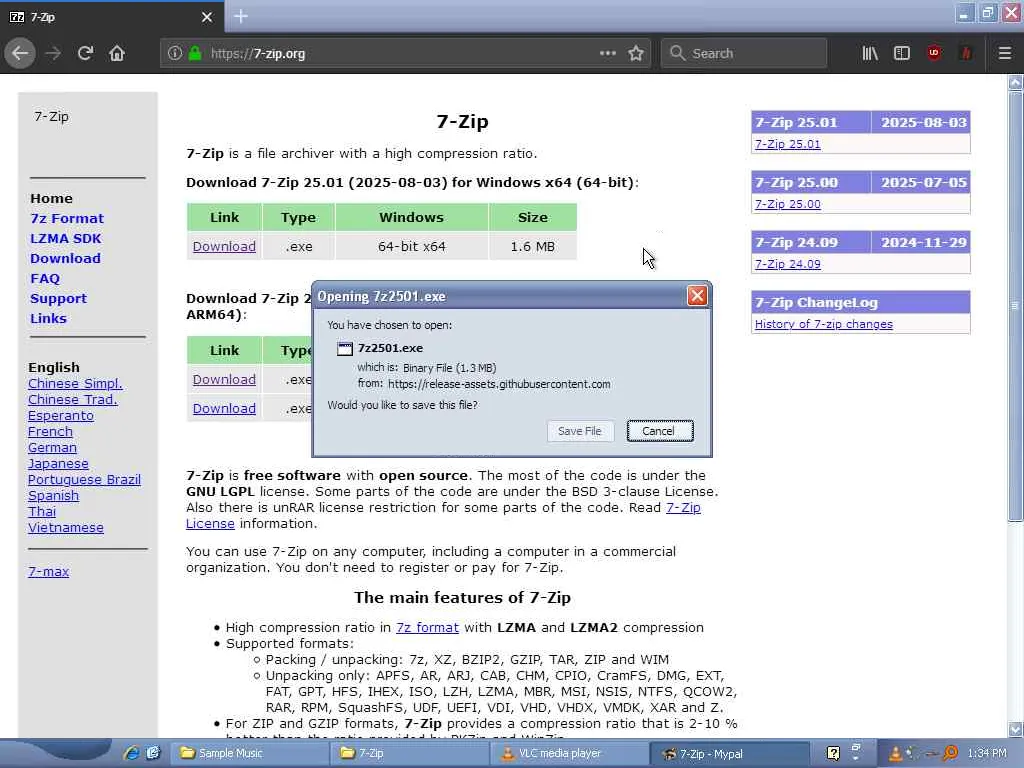Click the scrollbar down arrow
This screenshot has height=768, width=1024.
pyautogui.click(x=1015, y=729)
